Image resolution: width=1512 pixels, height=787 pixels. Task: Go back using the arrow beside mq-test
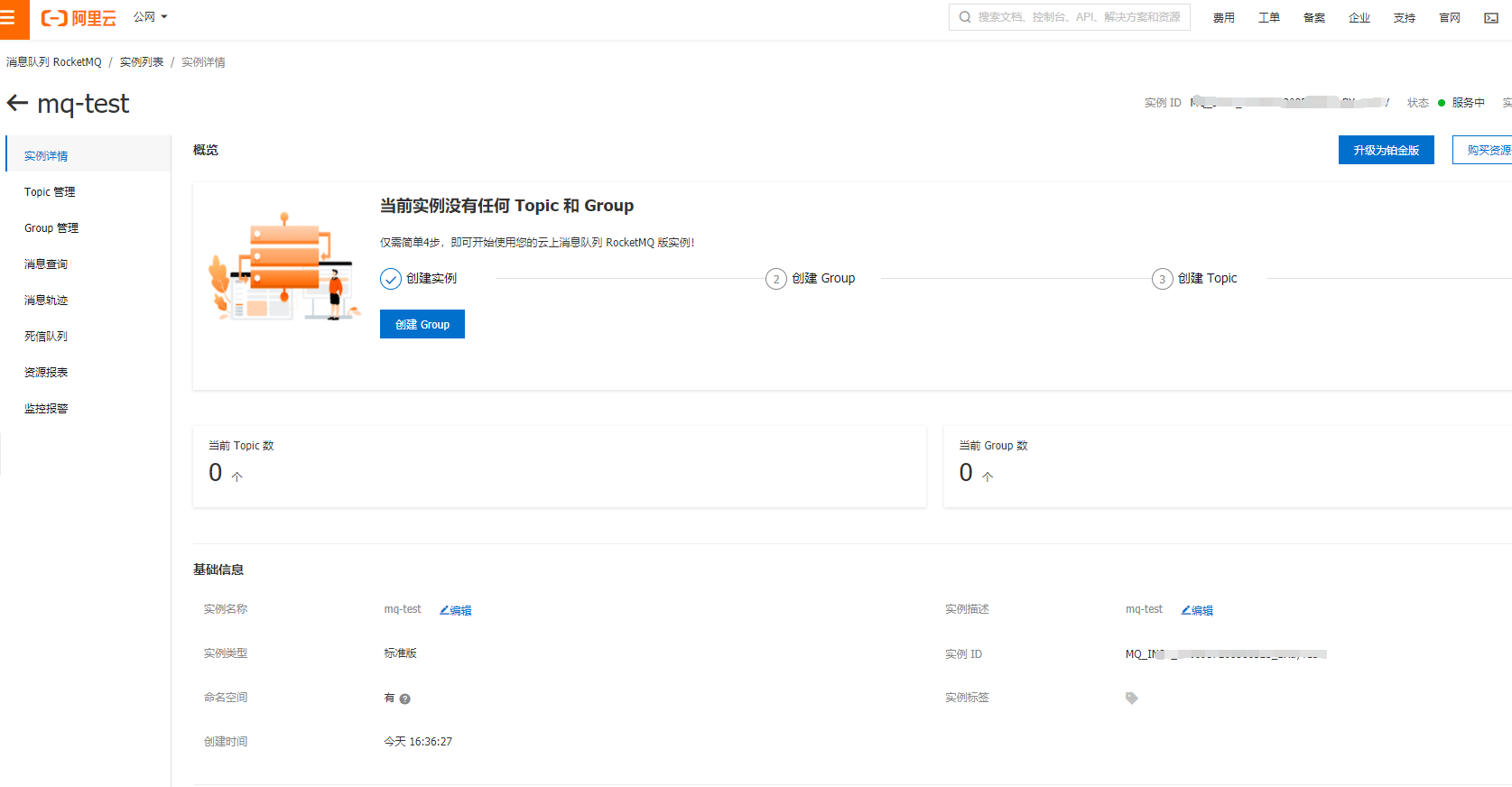point(17,104)
